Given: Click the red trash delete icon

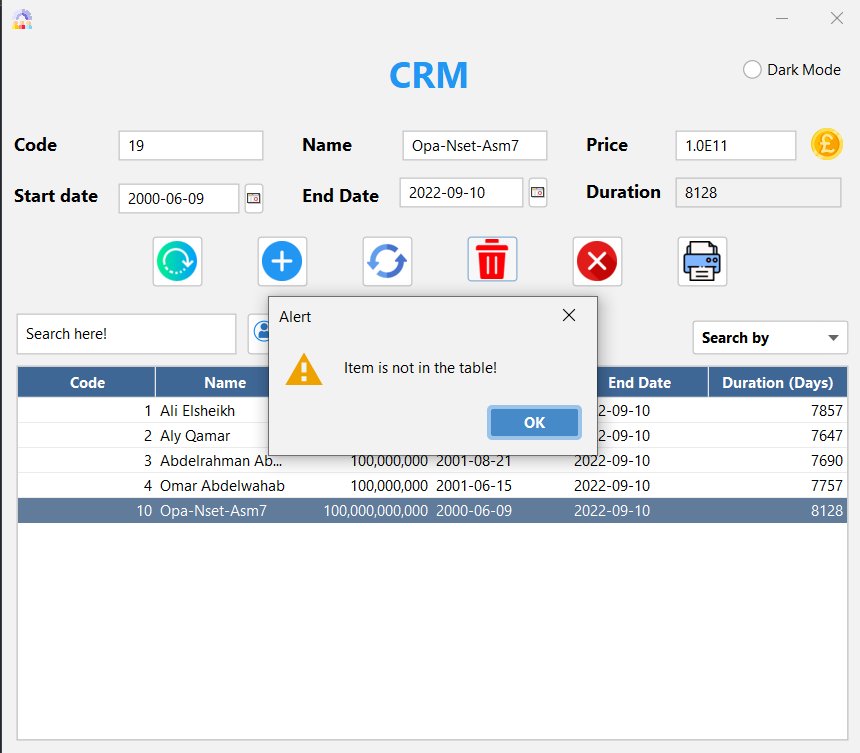Looking at the screenshot, I should (x=492, y=259).
